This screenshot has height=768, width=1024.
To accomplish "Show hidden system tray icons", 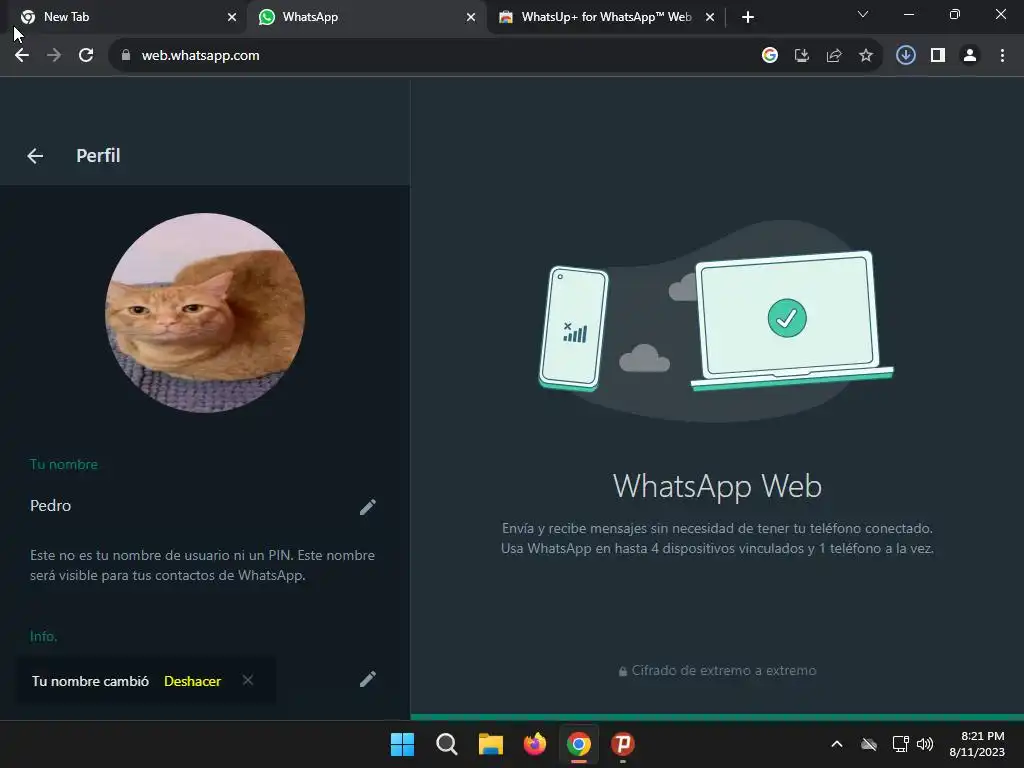I will [x=837, y=744].
